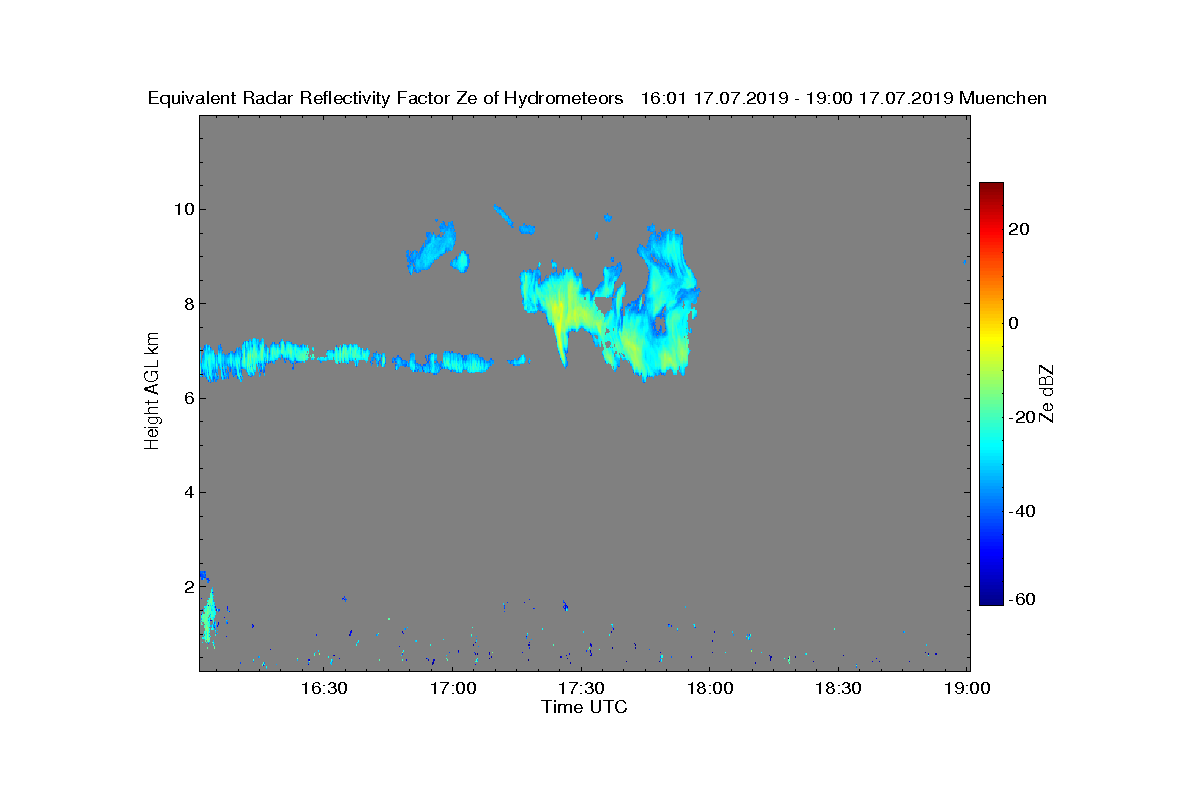Click the dark red top of the colorbar

(x=991, y=190)
